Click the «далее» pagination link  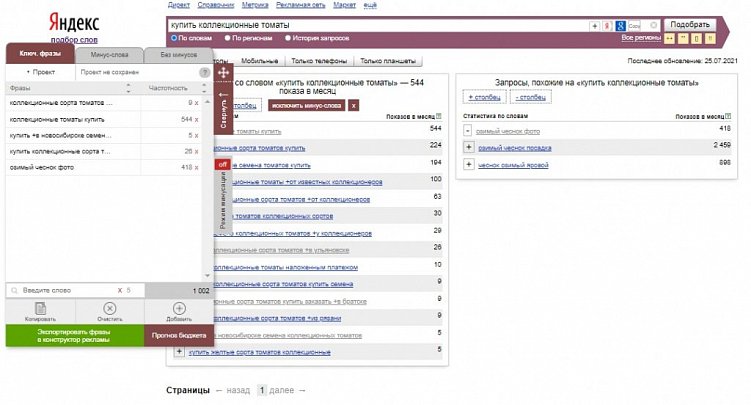pyautogui.click(x=282, y=390)
